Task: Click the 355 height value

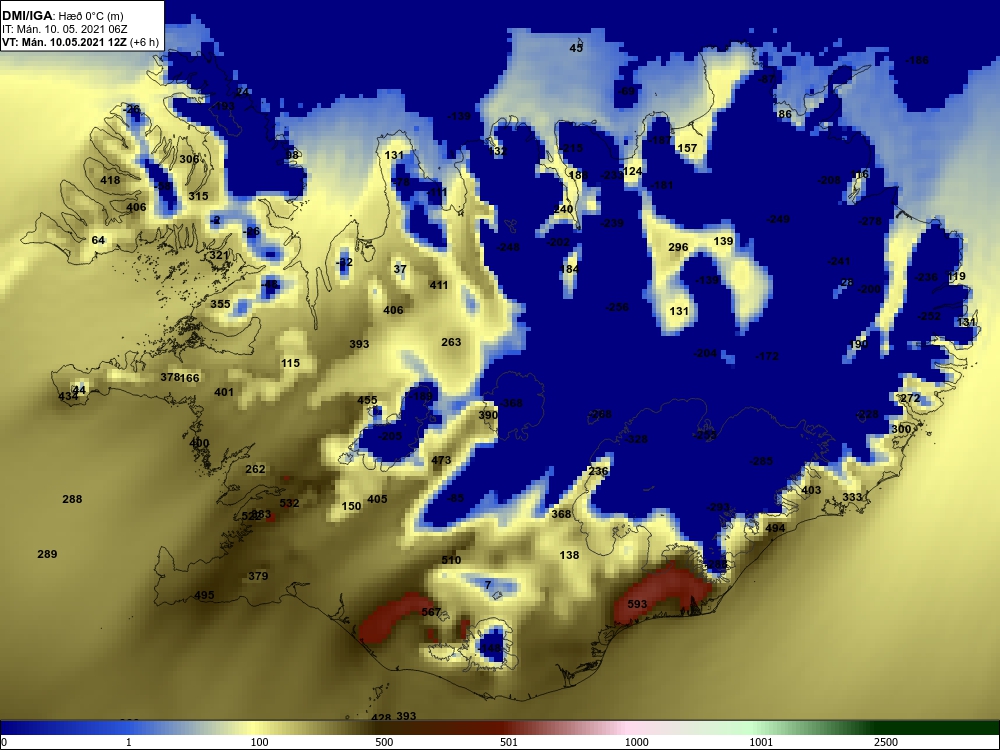Action: pyautogui.click(x=221, y=304)
